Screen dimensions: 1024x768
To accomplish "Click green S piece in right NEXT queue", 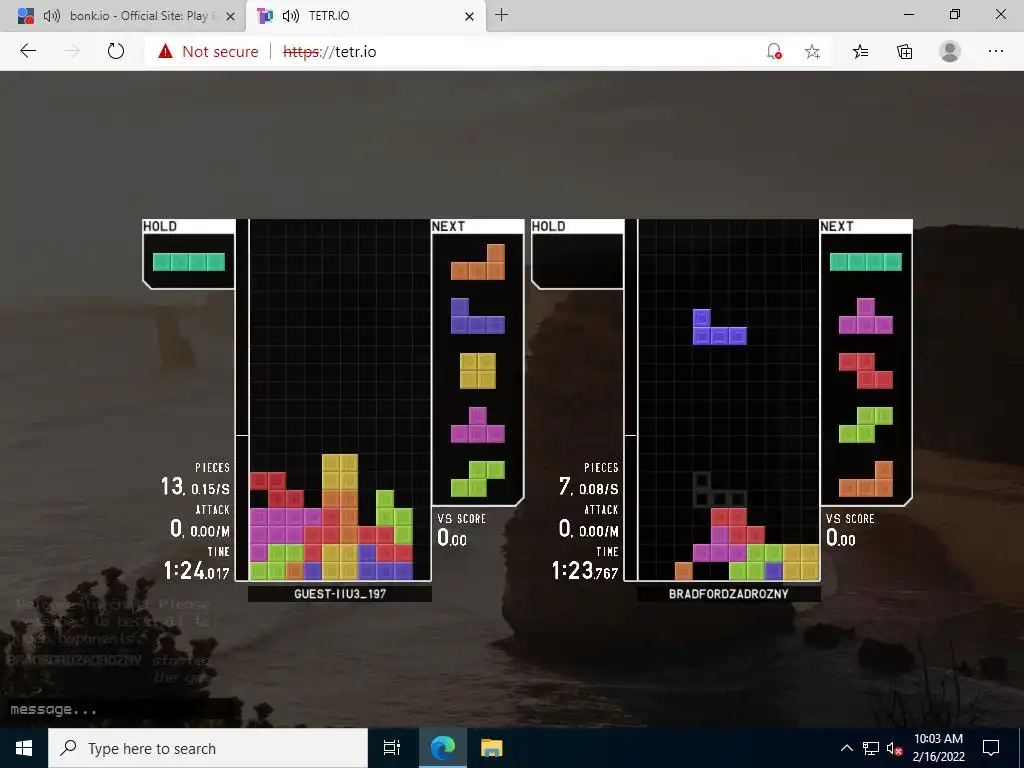I will [x=866, y=425].
